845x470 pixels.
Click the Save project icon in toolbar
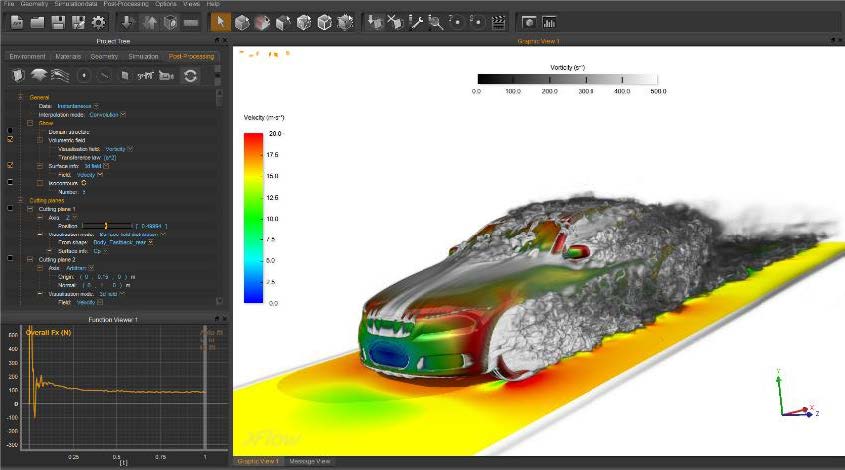click(58, 22)
